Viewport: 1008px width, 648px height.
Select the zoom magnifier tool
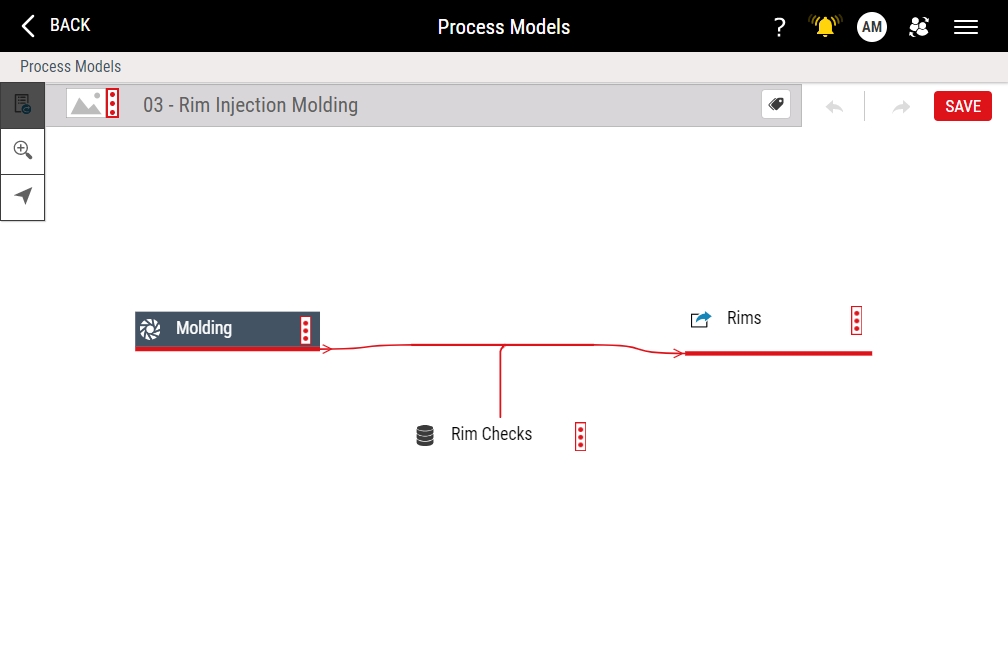22,150
